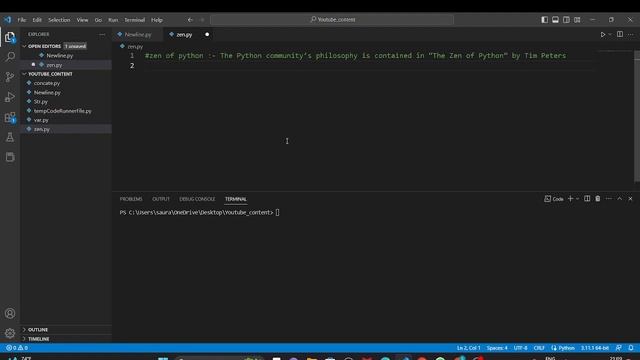Open the Extensions view
This screenshot has width=640, height=360.
pyautogui.click(x=10, y=117)
